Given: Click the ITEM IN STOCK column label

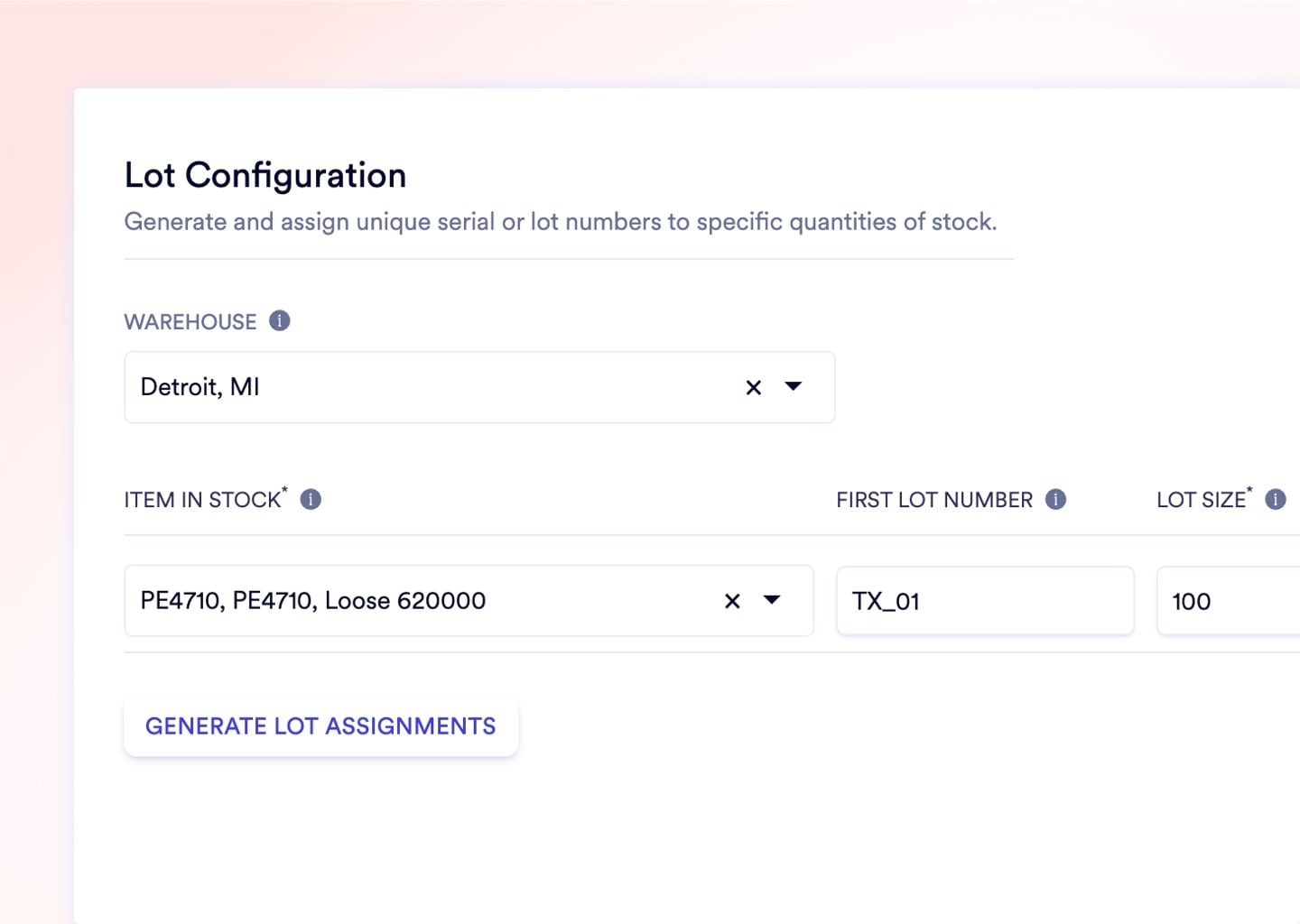Looking at the screenshot, I should 203,500.
